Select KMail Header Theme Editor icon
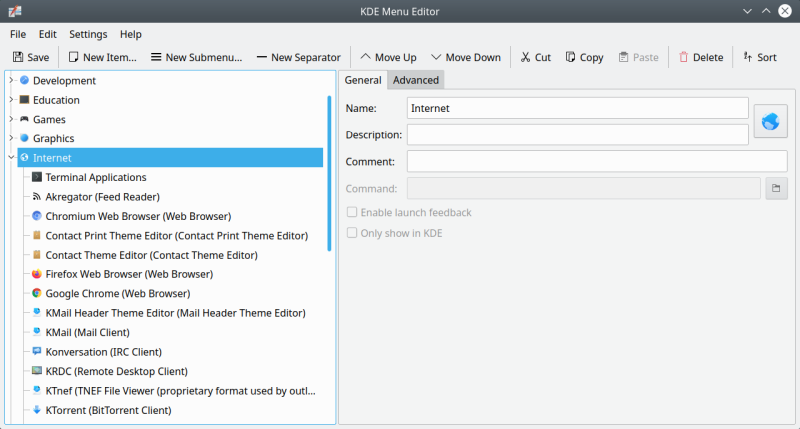 coord(37,313)
